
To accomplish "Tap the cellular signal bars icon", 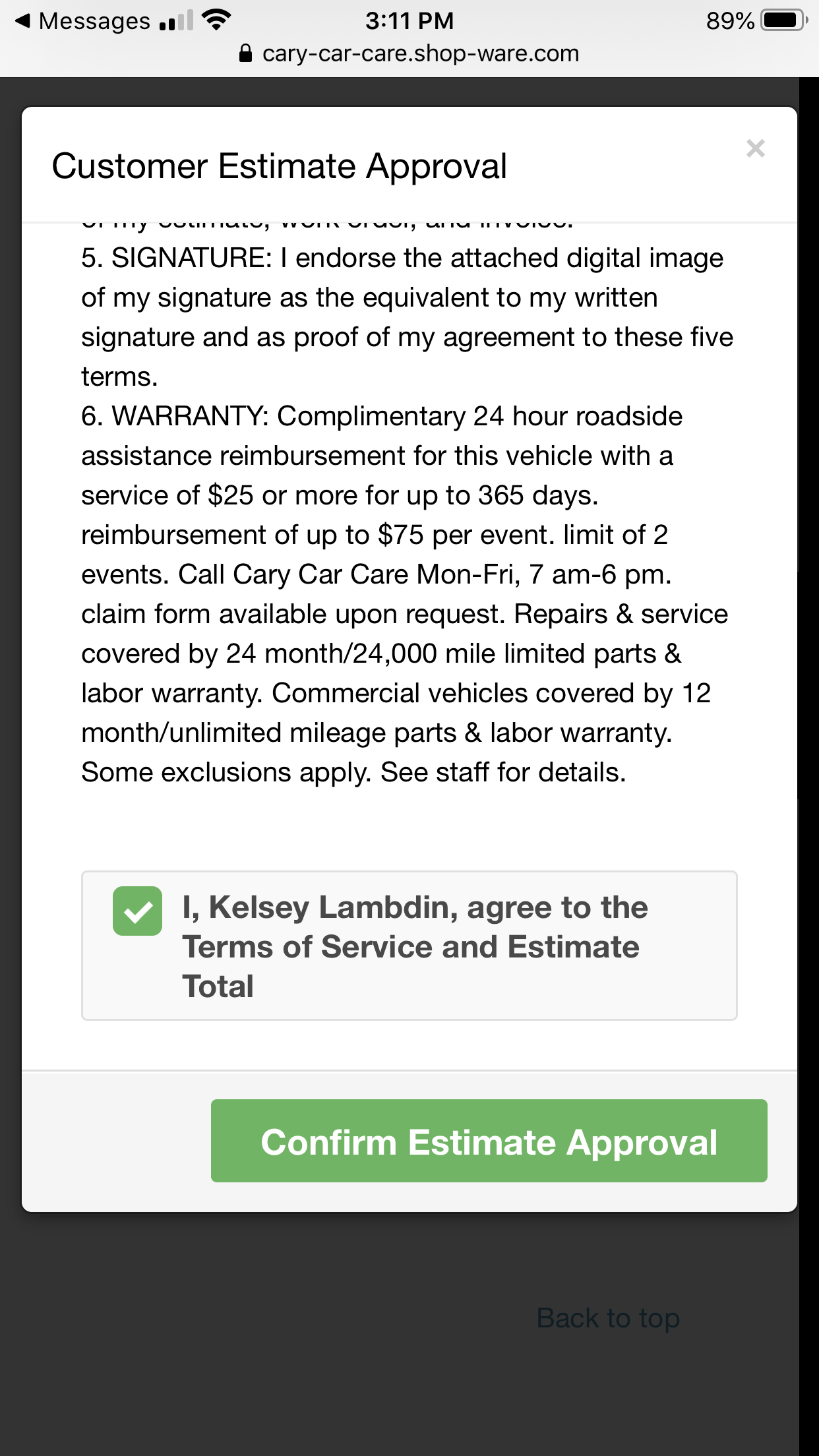I will pyautogui.click(x=176, y=20).
